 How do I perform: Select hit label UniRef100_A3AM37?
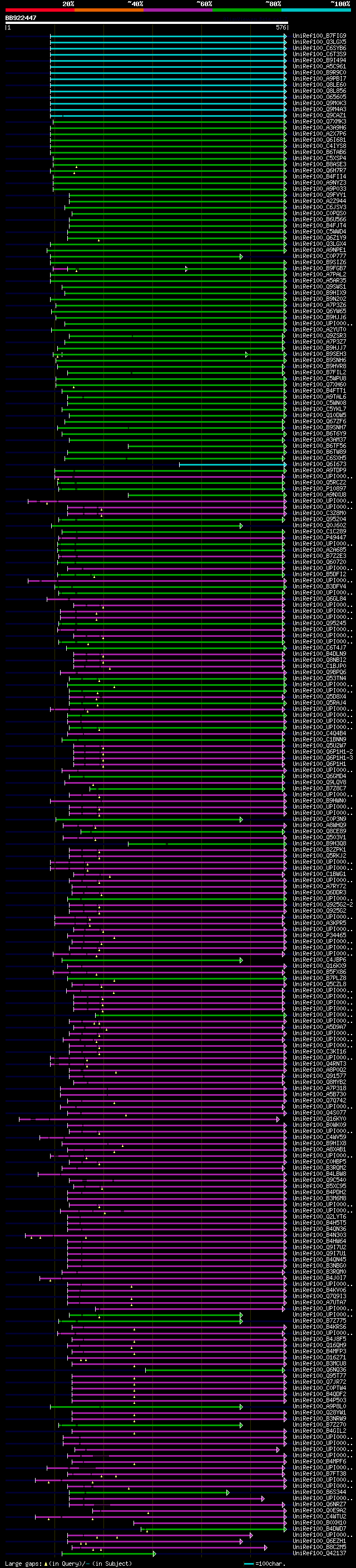pos(319,439)
